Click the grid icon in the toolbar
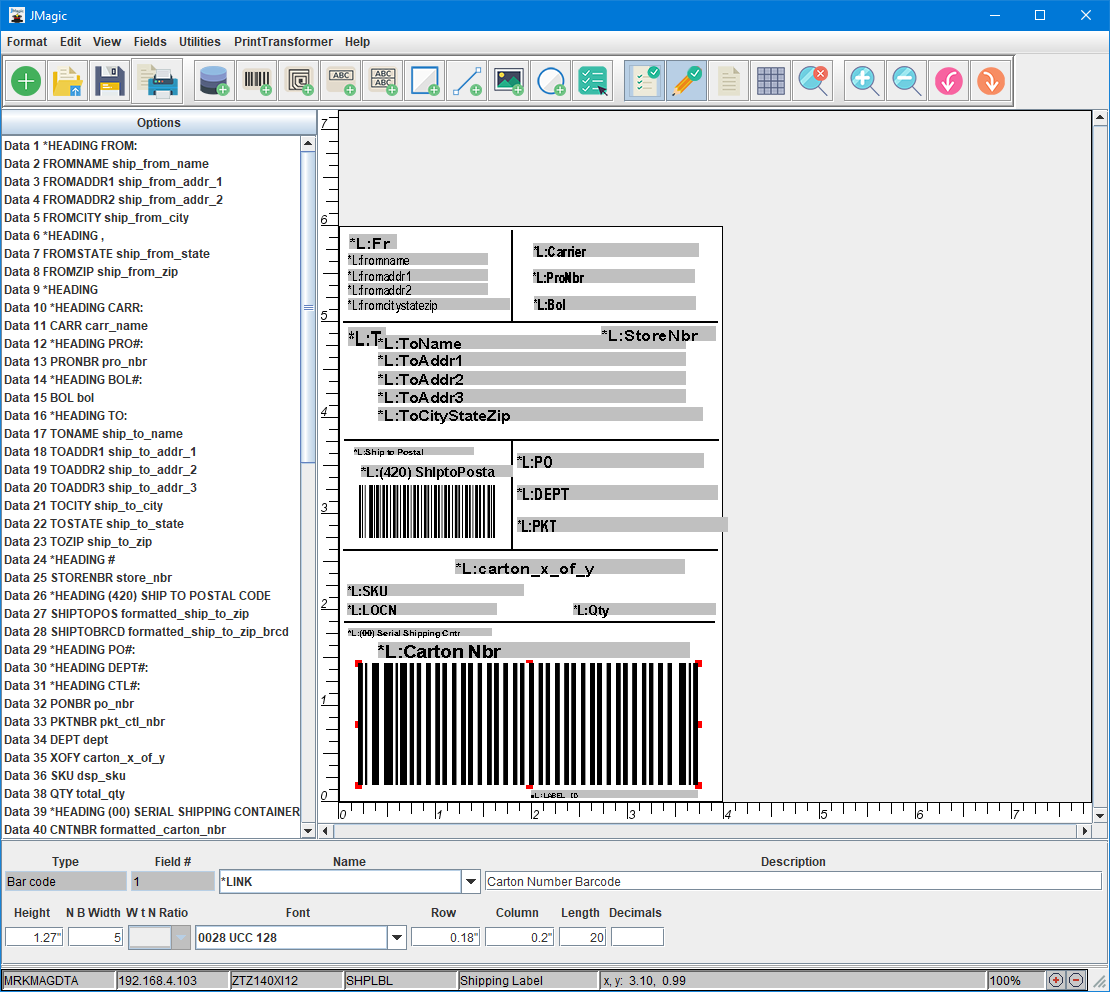Image resolution: width=1110 pixels, height=992 pixels. [x=770, y=81]
